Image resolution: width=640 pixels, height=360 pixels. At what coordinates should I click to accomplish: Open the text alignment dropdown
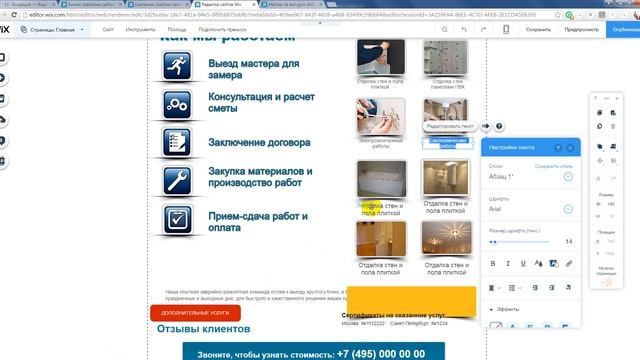click(x=494, y=288)
